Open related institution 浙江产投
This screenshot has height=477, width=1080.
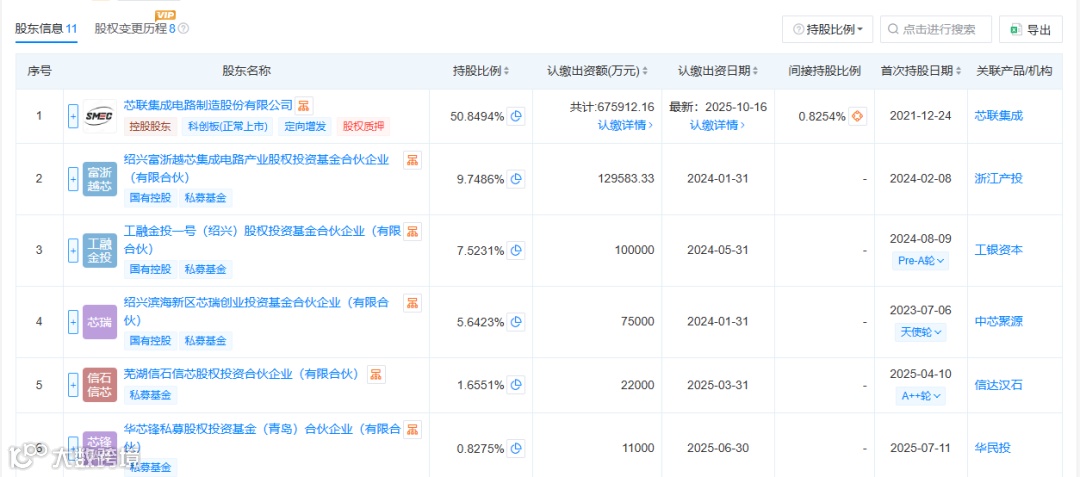pyautogui.click(x=999, y=179)
